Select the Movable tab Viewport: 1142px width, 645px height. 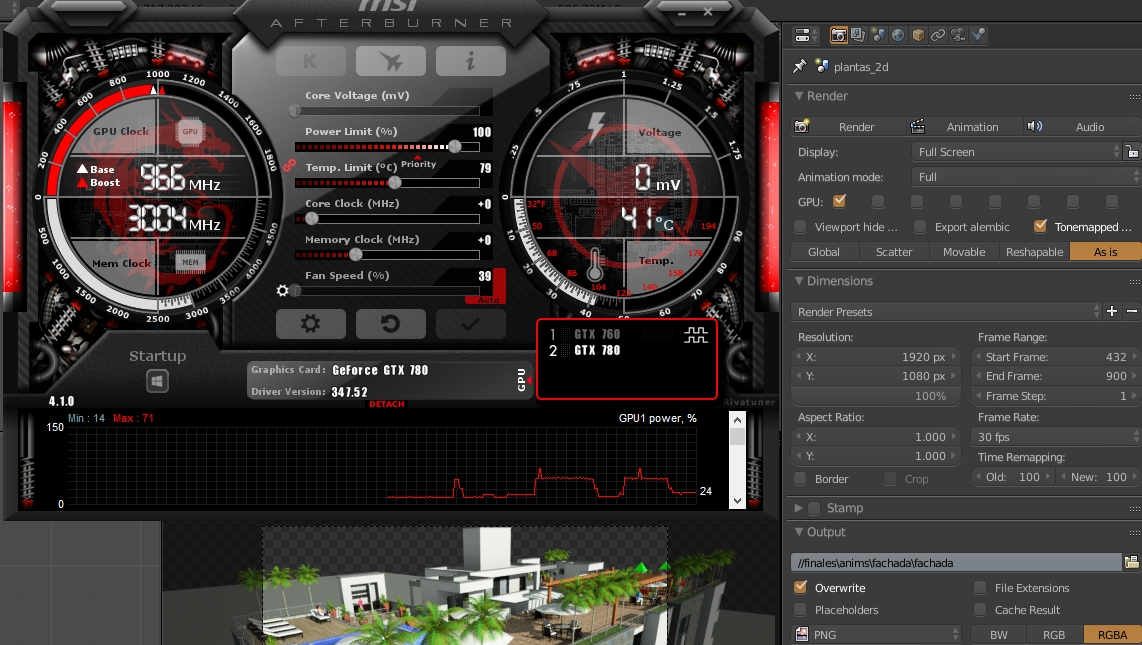click(x=964, y=251)
